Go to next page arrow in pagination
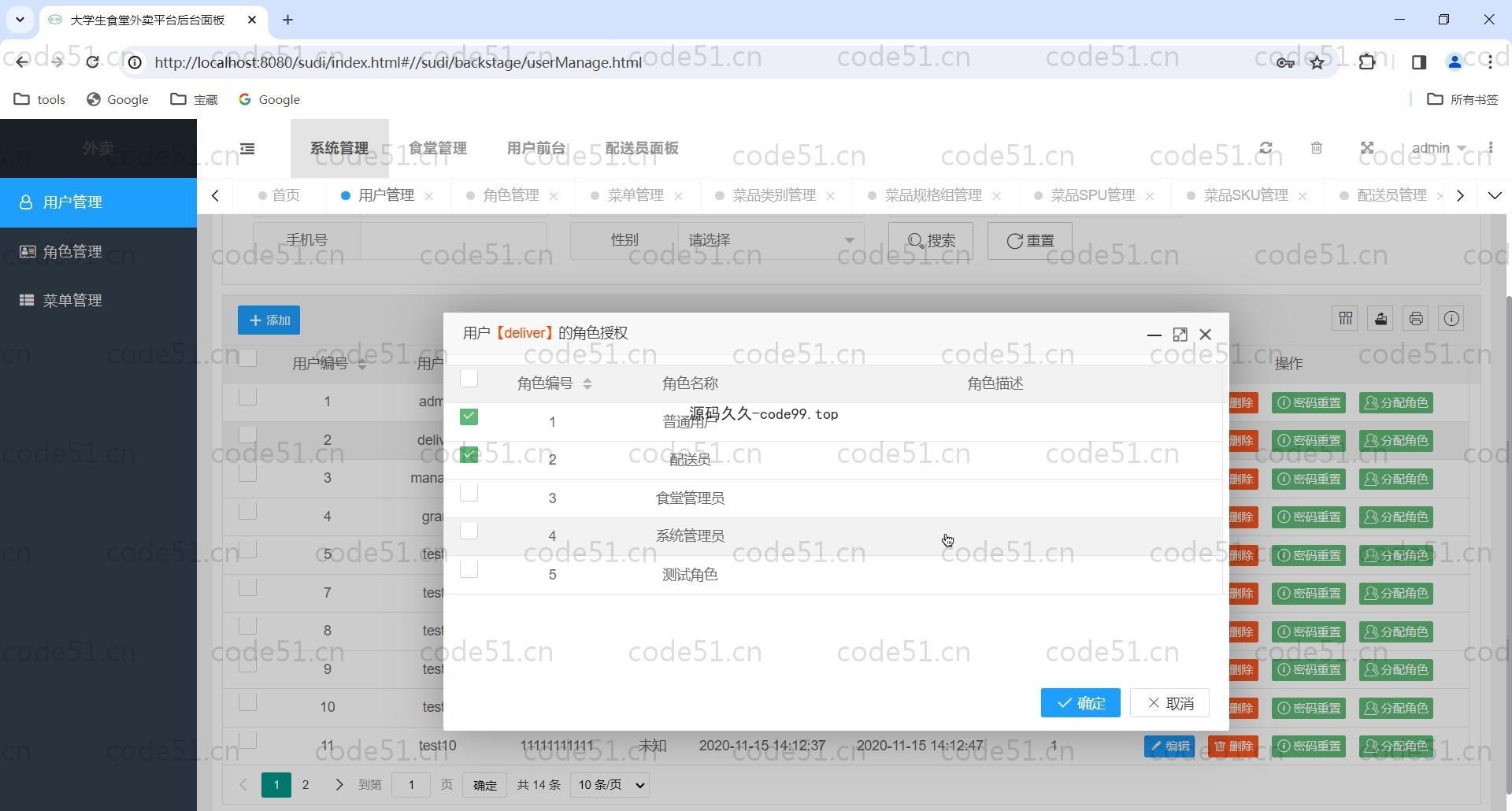Image resolution: width=1512 pixels, height=811 pixels. coord(339,785)
